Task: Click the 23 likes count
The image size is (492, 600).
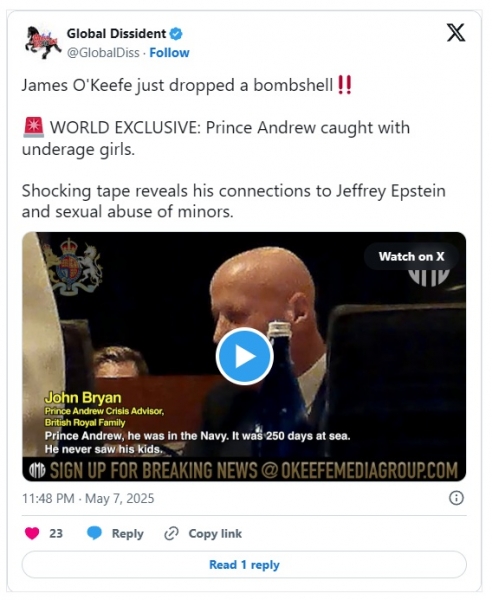Action: click(56, 533)
